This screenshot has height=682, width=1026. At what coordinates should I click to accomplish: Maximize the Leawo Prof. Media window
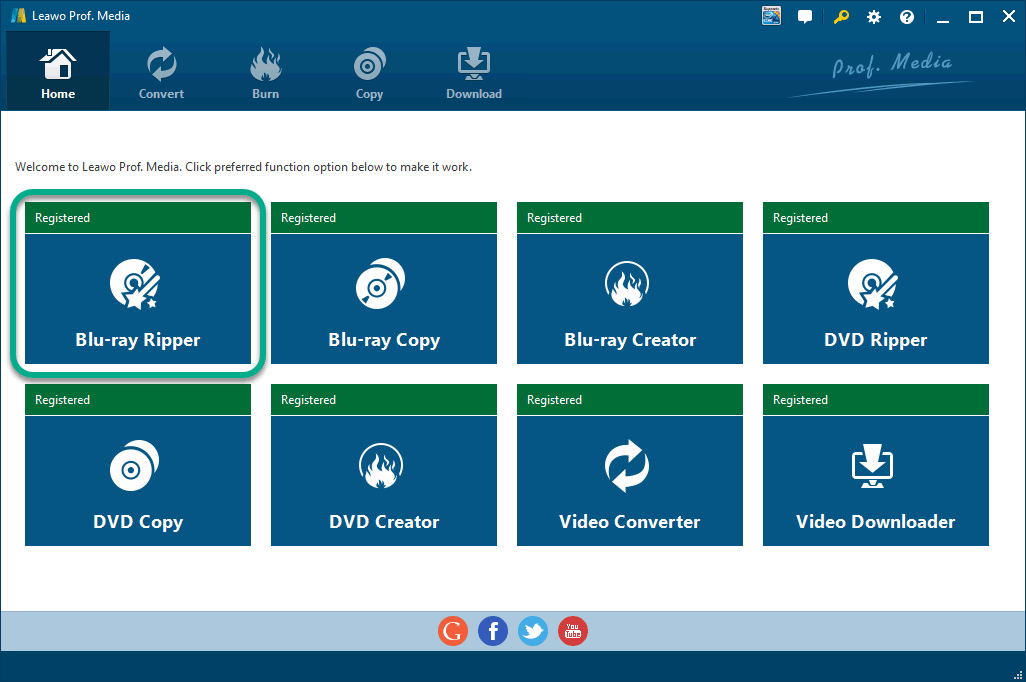coord(976,17)
